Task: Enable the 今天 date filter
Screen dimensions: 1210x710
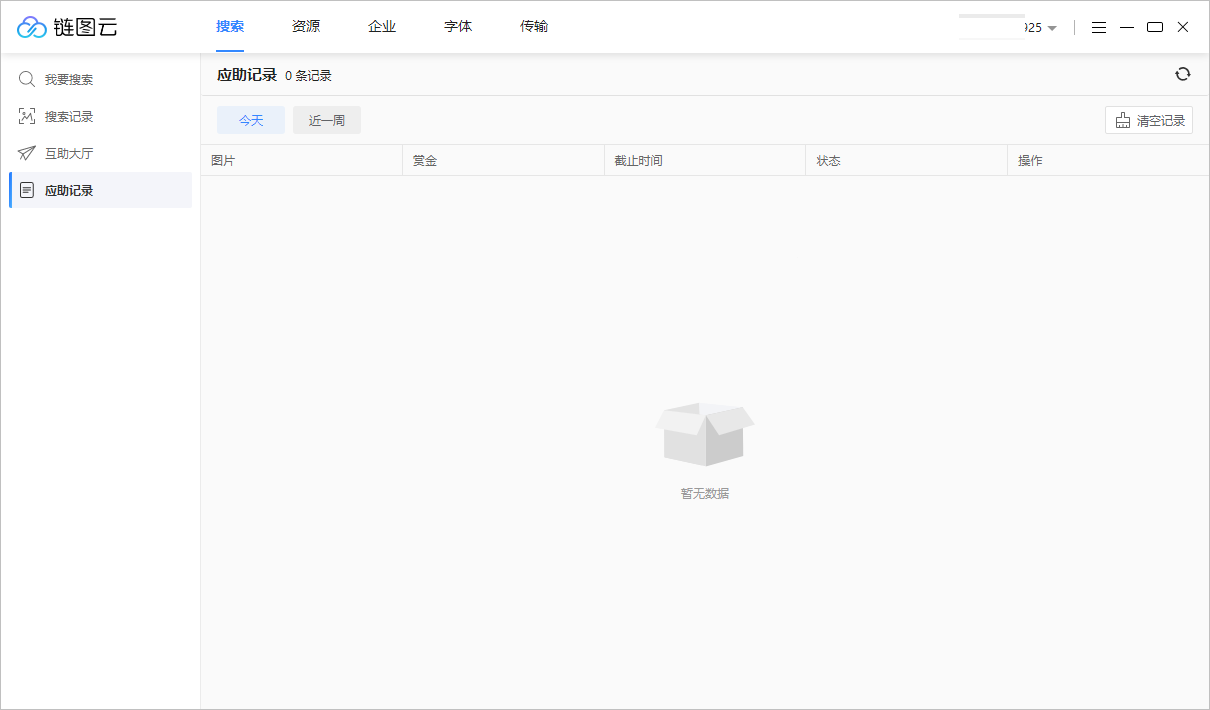Action: click(250, 119)
